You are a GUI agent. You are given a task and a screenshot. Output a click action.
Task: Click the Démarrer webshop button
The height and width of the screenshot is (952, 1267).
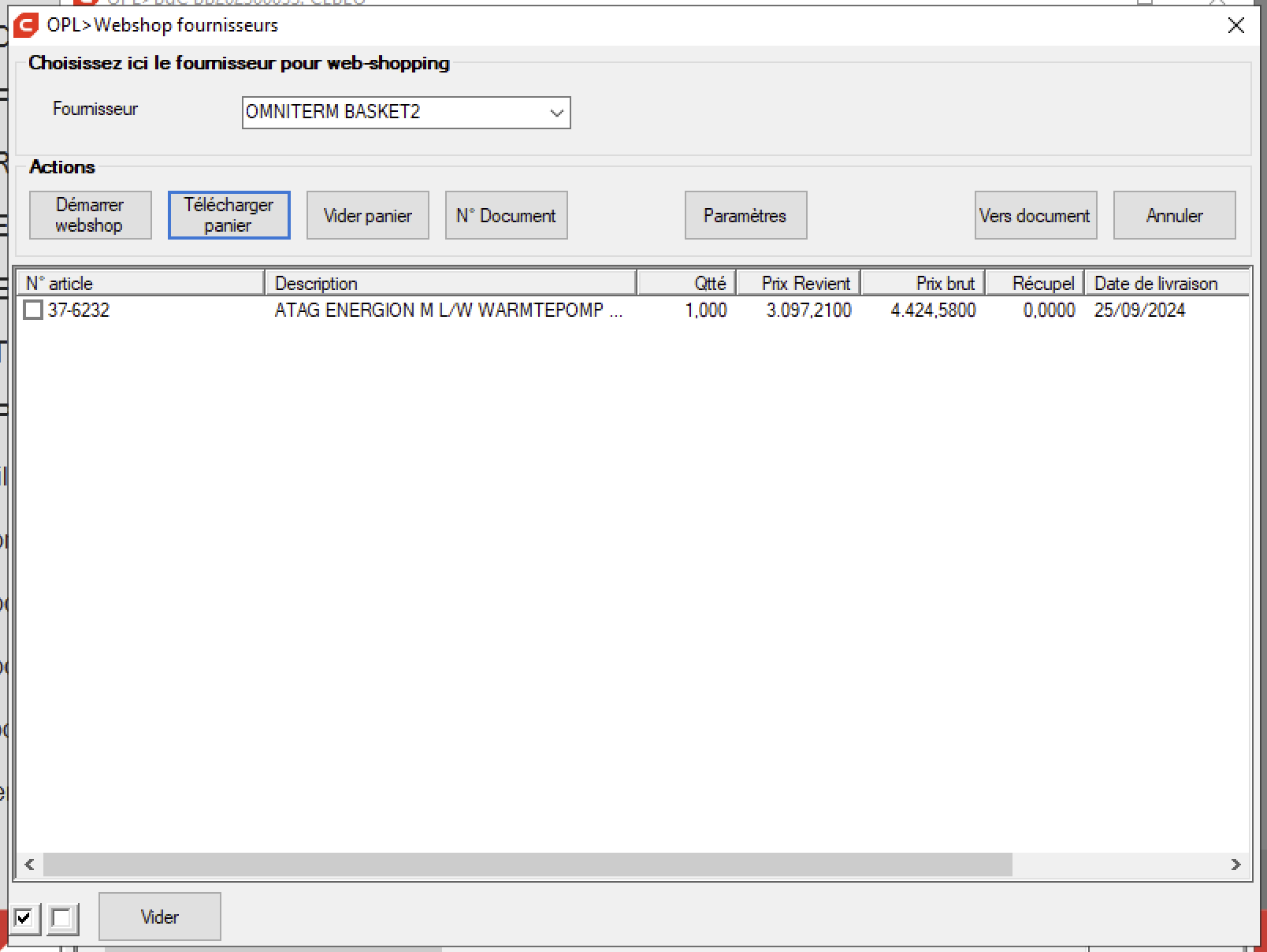pyautogui.click(x=90, y=215)
